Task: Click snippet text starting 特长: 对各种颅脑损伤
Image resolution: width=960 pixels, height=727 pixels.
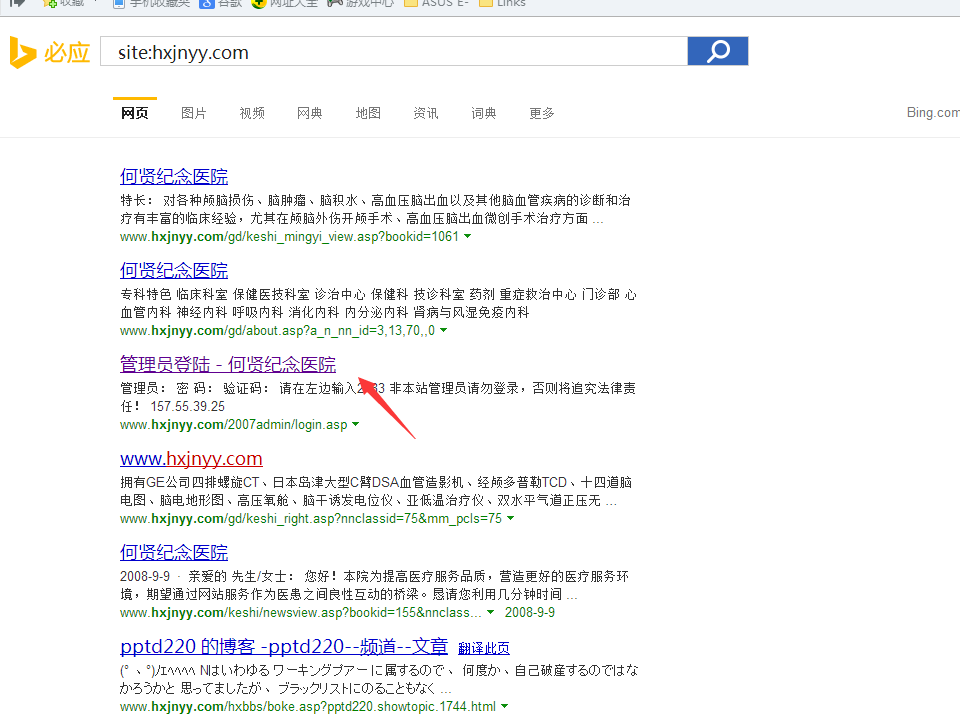Action: (375, 209)
